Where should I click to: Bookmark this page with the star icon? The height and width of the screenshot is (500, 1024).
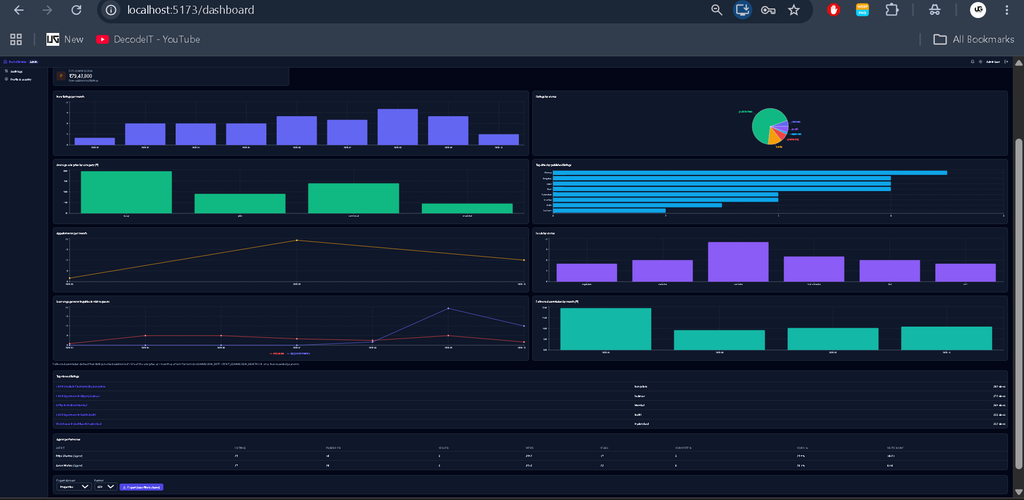coord(793,10)
